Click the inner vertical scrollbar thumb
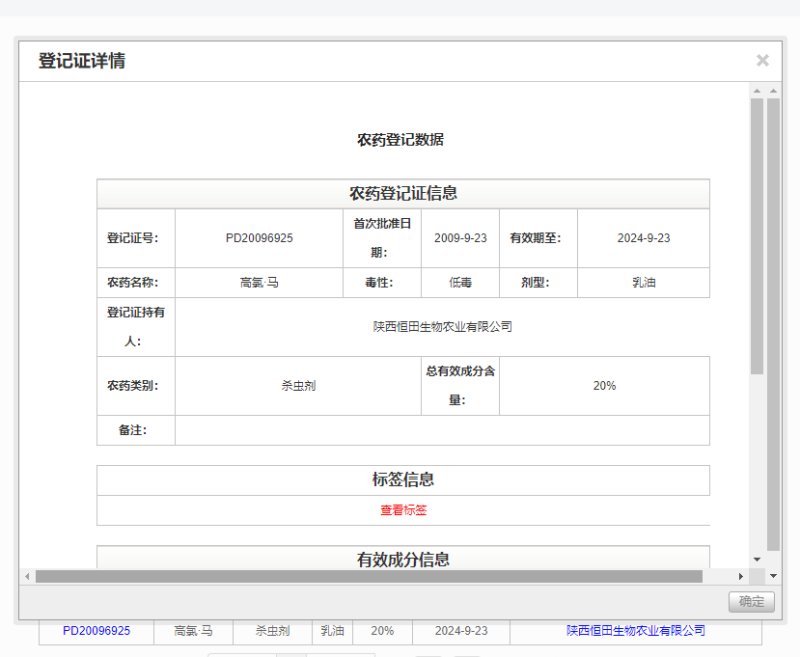800x657 pixels. tap(757, 236)
